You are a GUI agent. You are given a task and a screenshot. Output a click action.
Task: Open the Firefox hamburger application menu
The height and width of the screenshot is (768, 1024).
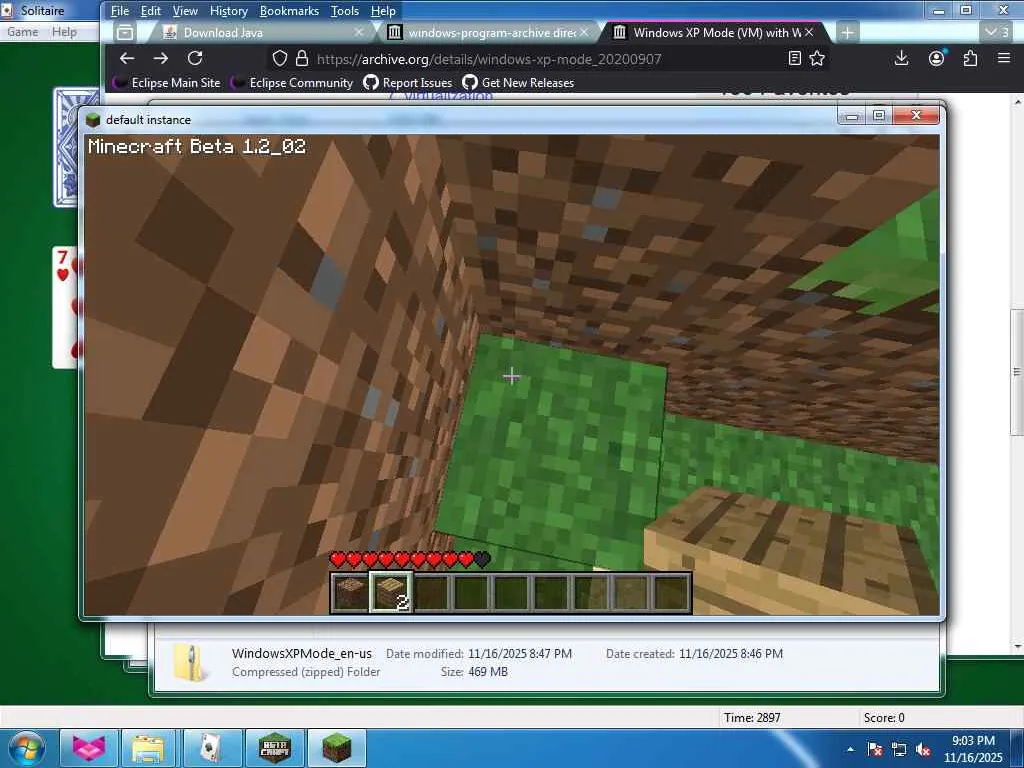[x=1004, y=59]
